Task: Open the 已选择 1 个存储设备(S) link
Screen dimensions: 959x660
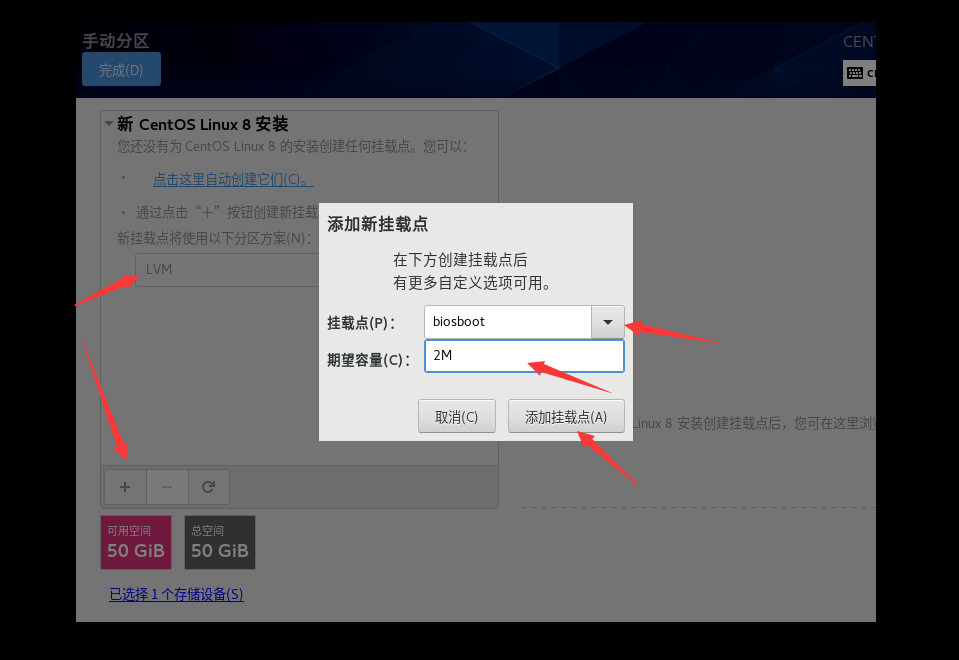Action: (x=176, y=594)
